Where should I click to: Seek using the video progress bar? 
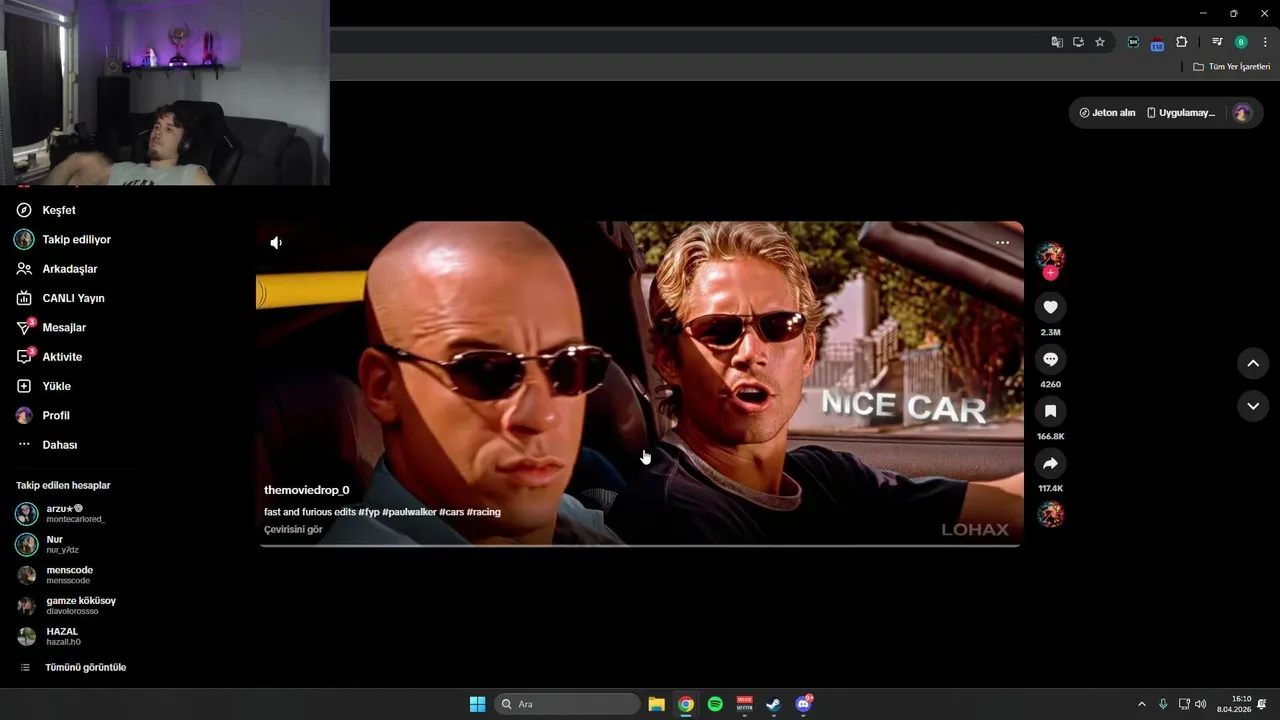point(640,546)
